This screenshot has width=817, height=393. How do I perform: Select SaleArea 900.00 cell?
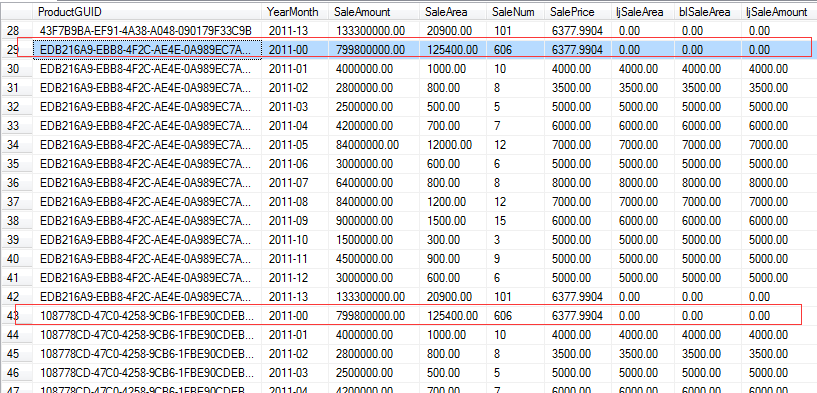pos(453,259)
